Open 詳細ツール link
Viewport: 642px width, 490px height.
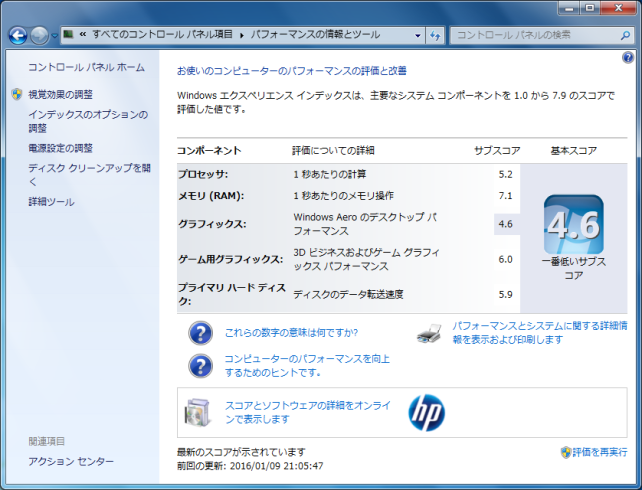(x=51, y=202)
